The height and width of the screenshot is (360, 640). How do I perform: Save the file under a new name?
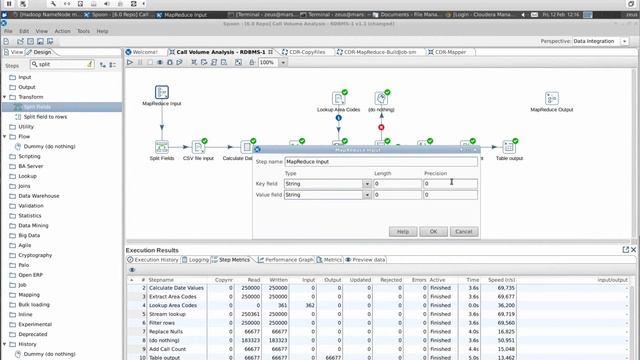tap(50, 41)
